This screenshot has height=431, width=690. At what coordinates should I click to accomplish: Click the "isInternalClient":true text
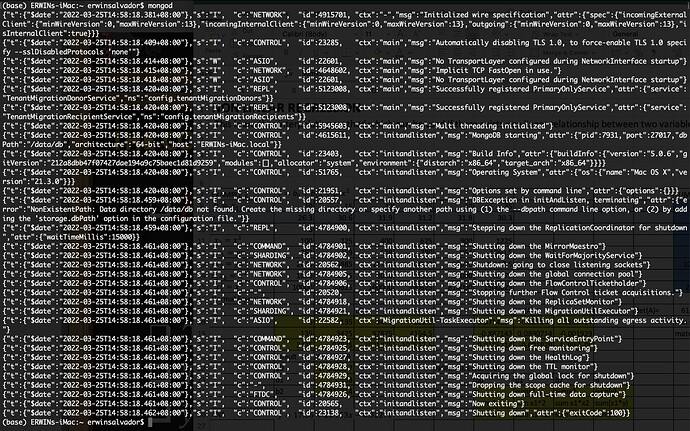click(x=44, y=33)
